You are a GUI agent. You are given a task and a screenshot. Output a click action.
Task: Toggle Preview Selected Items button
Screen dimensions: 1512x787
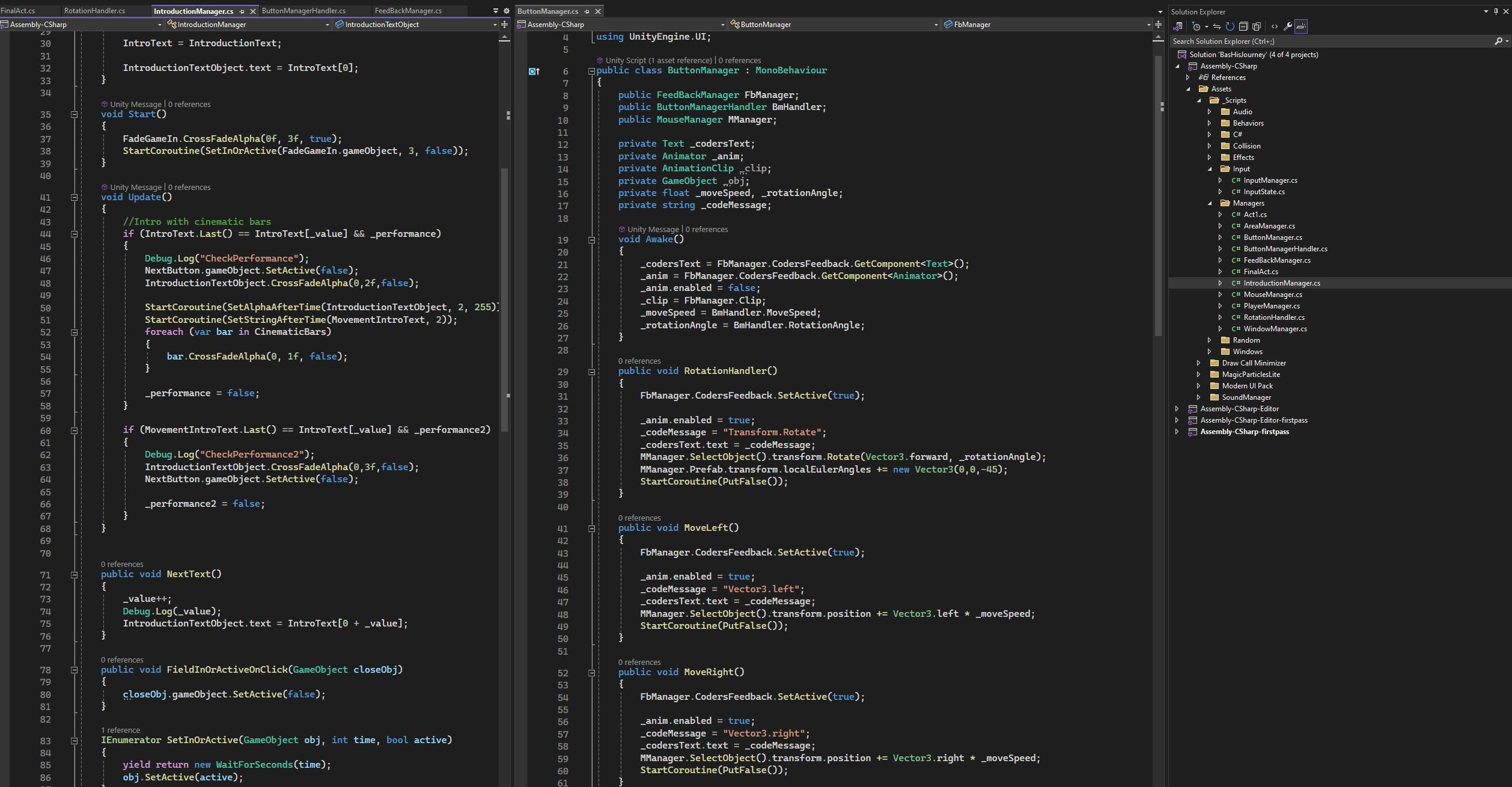click(x=1301, y=26)
